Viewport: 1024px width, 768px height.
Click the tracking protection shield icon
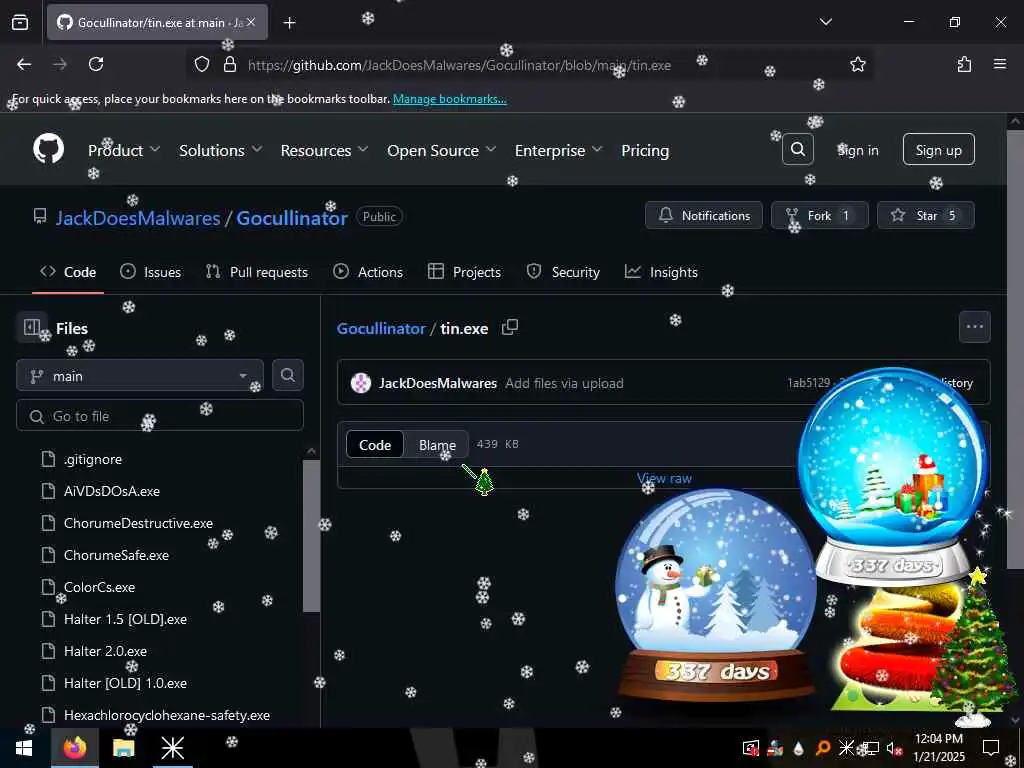coord(202,64)
